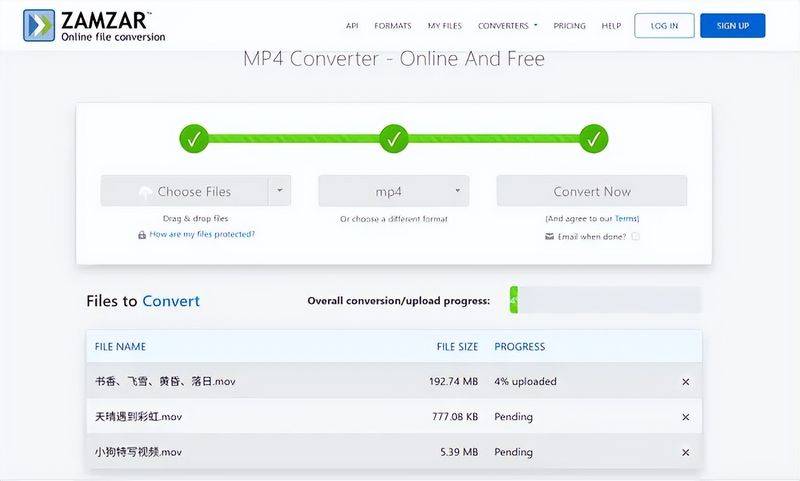
Task: Select the 777.08 KB .mov file name
Action: tap(138, 417)
